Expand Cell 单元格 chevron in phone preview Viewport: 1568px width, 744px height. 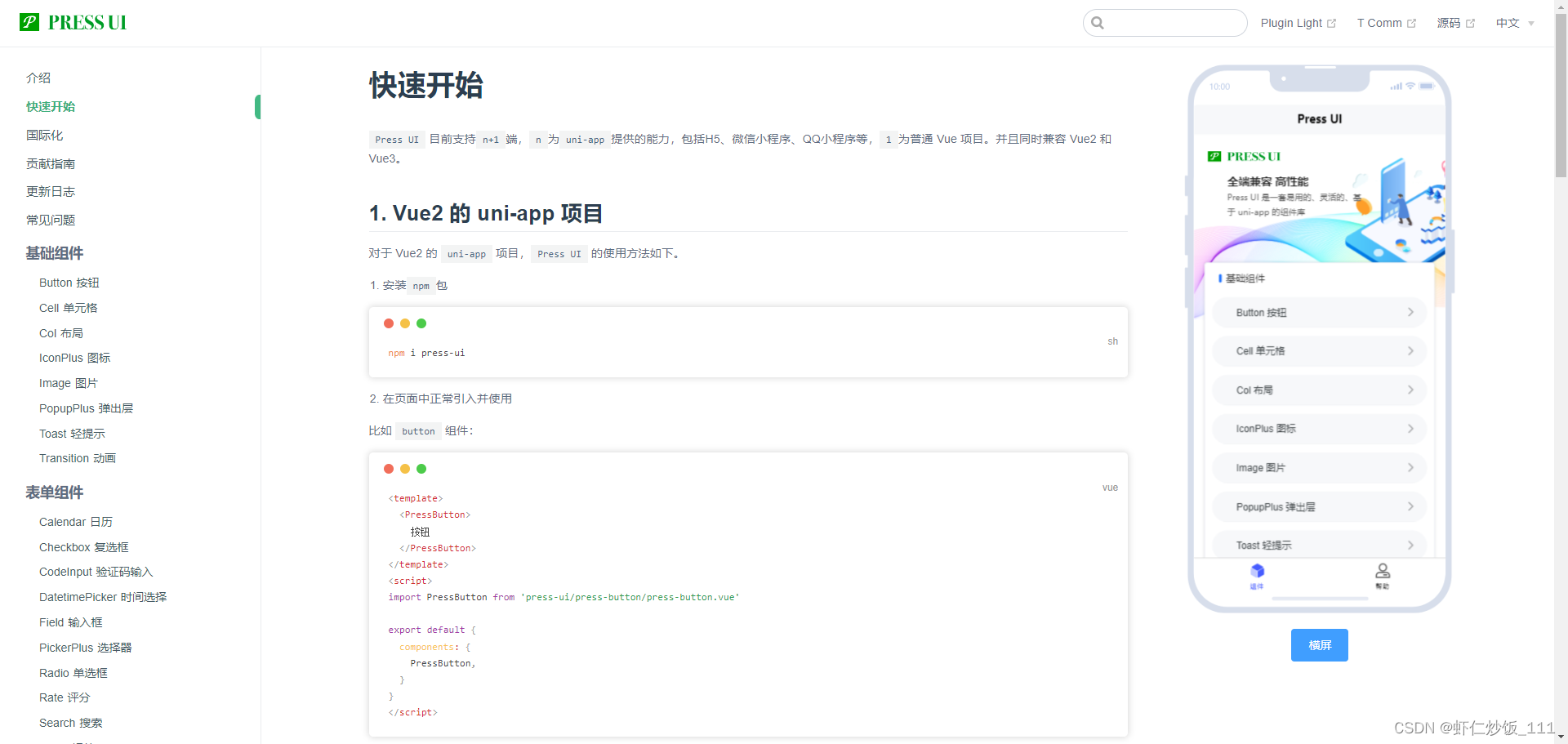(1410, 351)
